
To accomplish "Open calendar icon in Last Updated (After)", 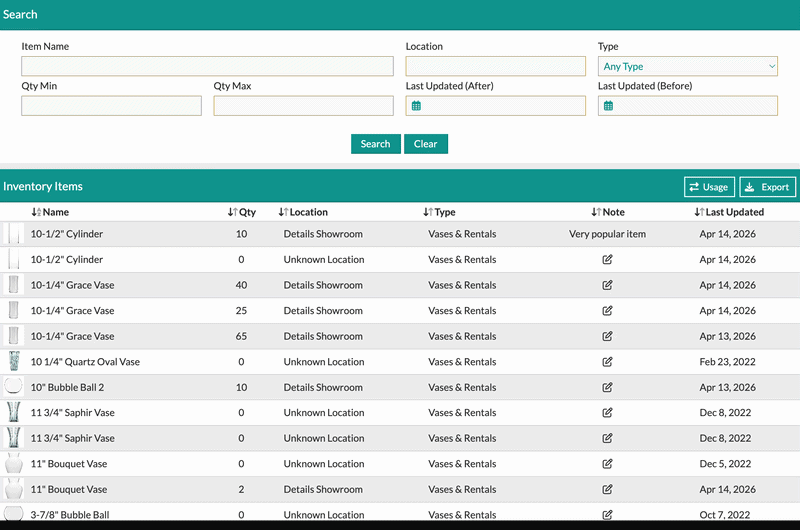I will (x=416, y=106).
